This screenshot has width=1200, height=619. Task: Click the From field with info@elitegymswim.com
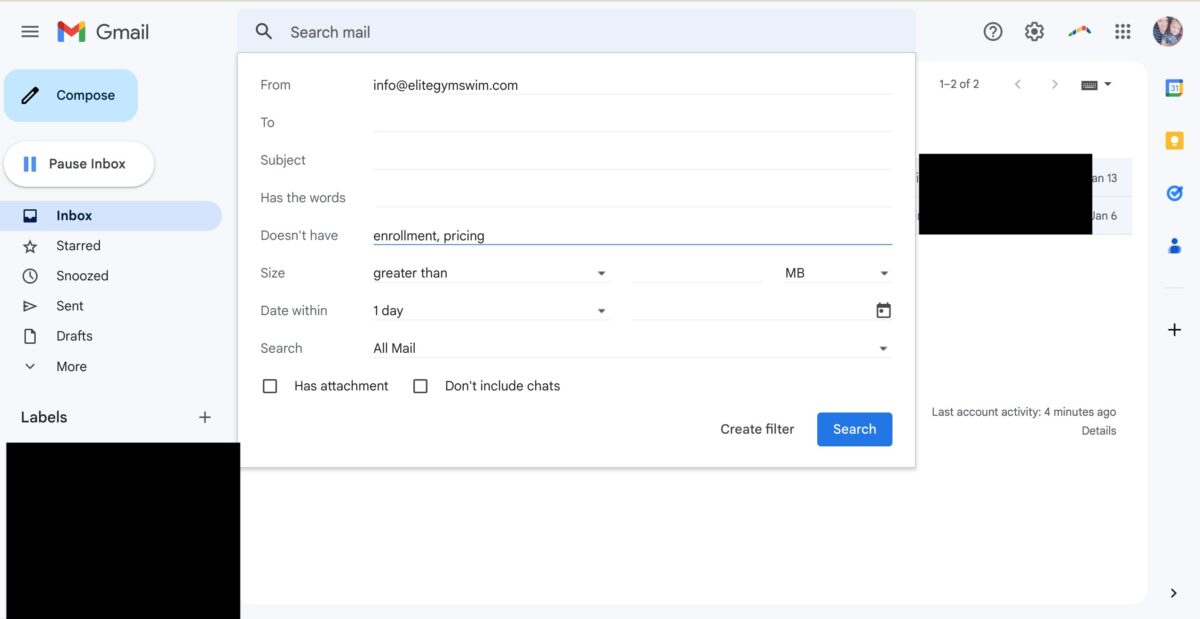pyautogui.click(x=632, y=85)
